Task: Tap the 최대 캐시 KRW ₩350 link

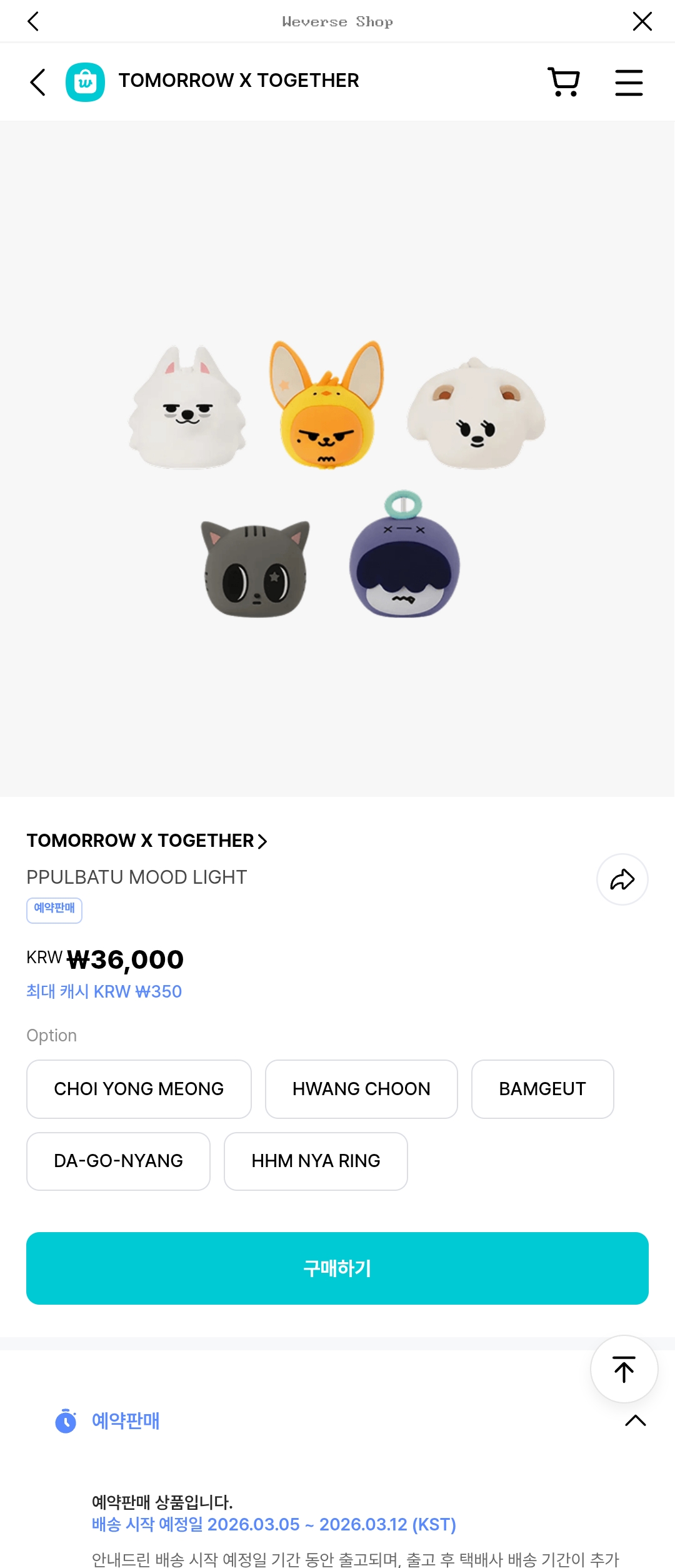Action: click(x=104, y=991)
